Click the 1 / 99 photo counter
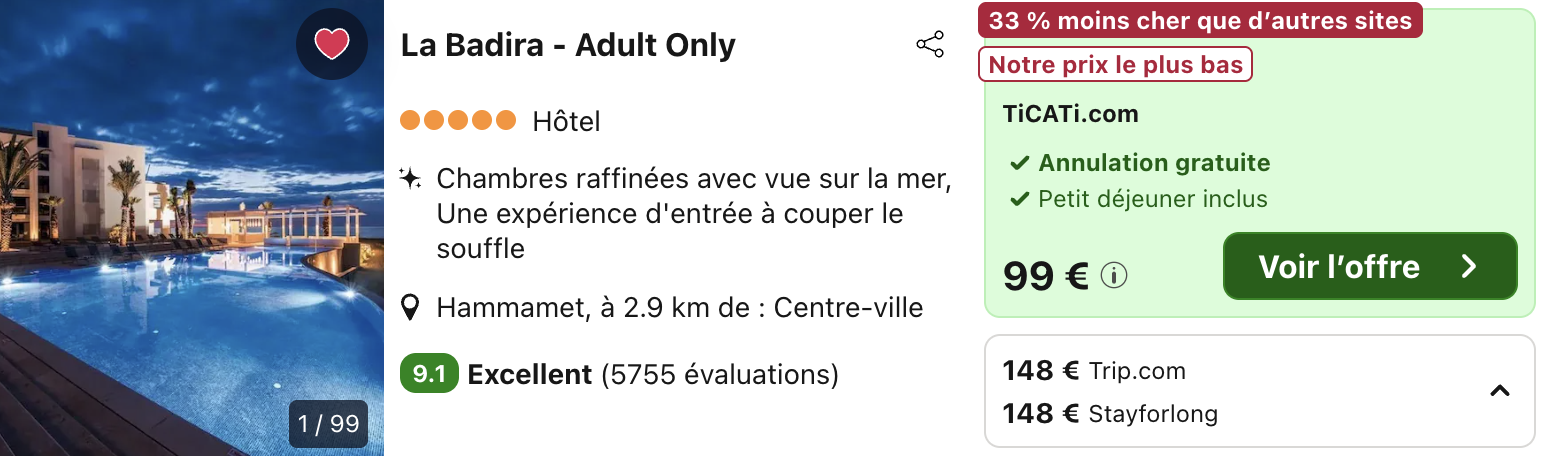This screenshot has height=456, width=1544. click(329, 424)
